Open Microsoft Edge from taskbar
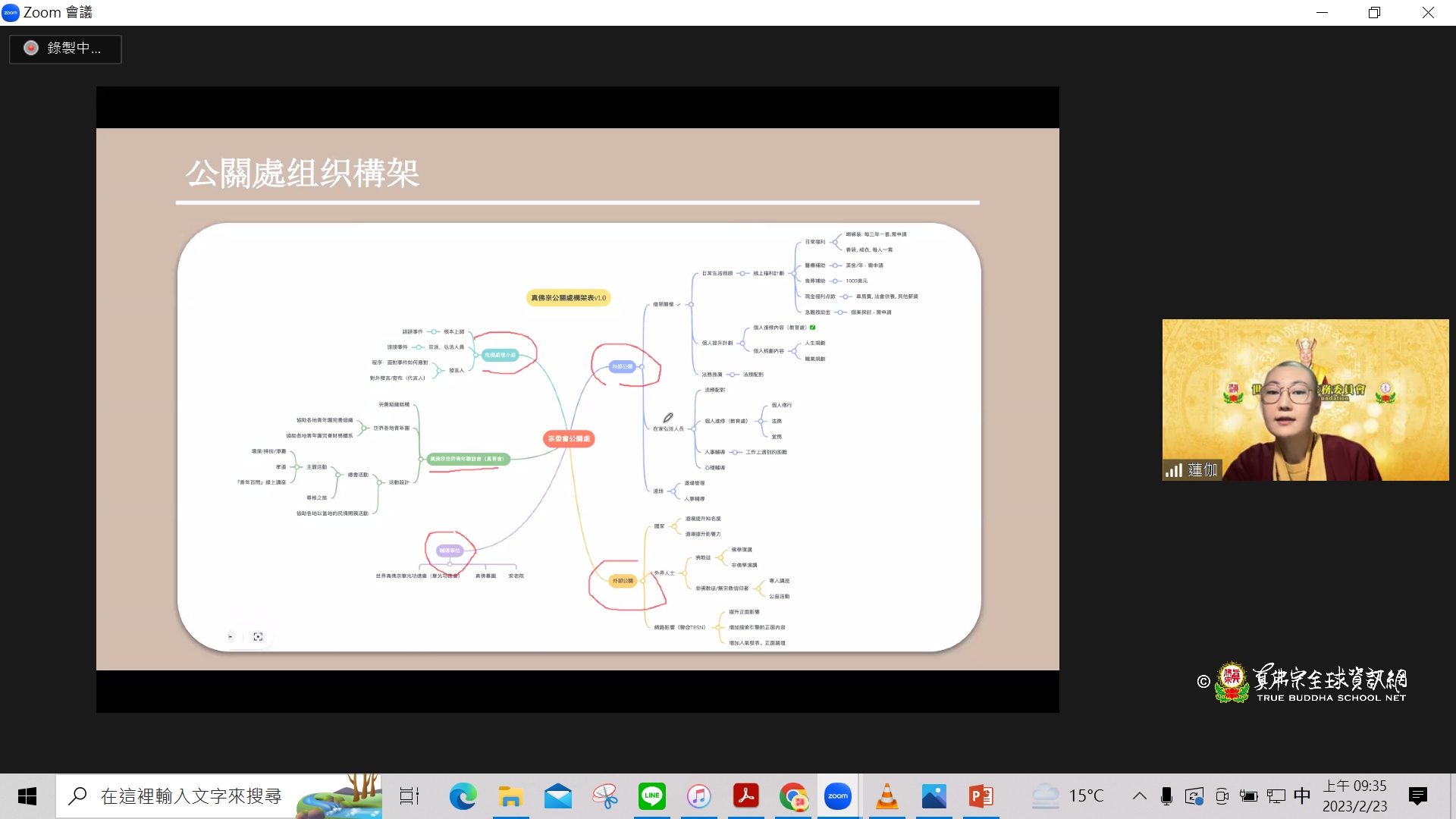 [463, 796]
